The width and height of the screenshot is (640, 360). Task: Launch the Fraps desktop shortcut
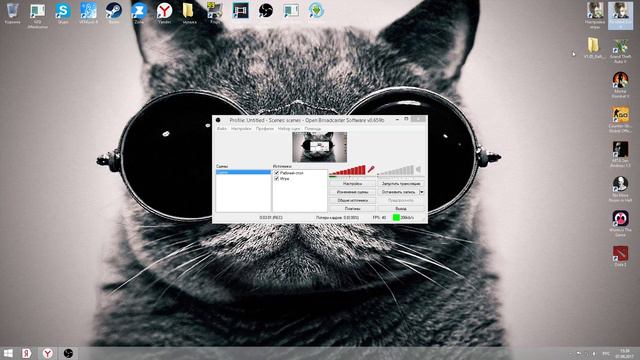click(215, 12)
